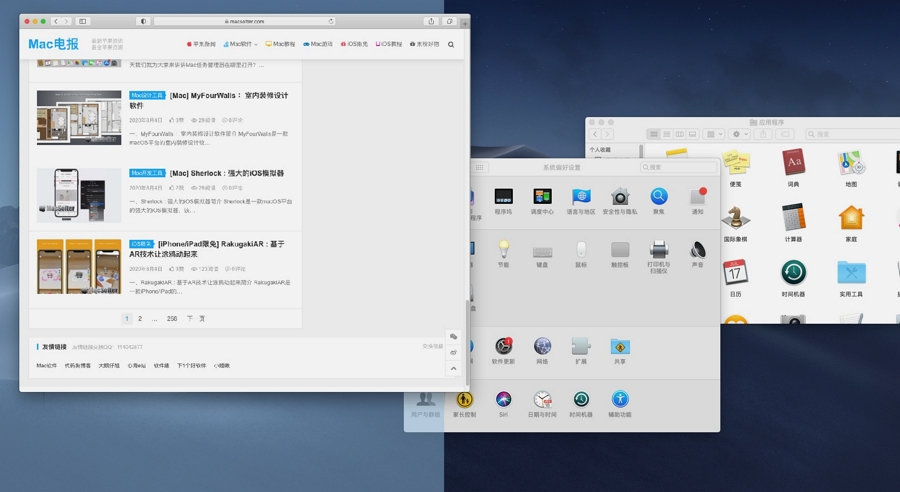Click Finder edit tags button
The image size is (900, 492).
785,134
